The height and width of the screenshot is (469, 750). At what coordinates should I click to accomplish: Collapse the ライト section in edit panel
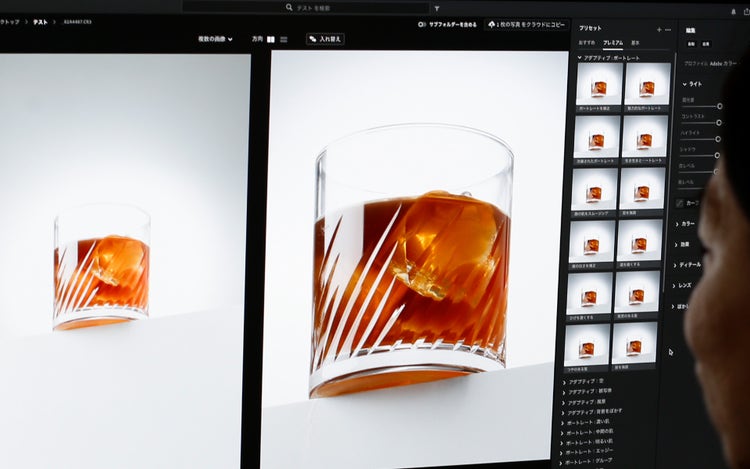coord(684,84)
